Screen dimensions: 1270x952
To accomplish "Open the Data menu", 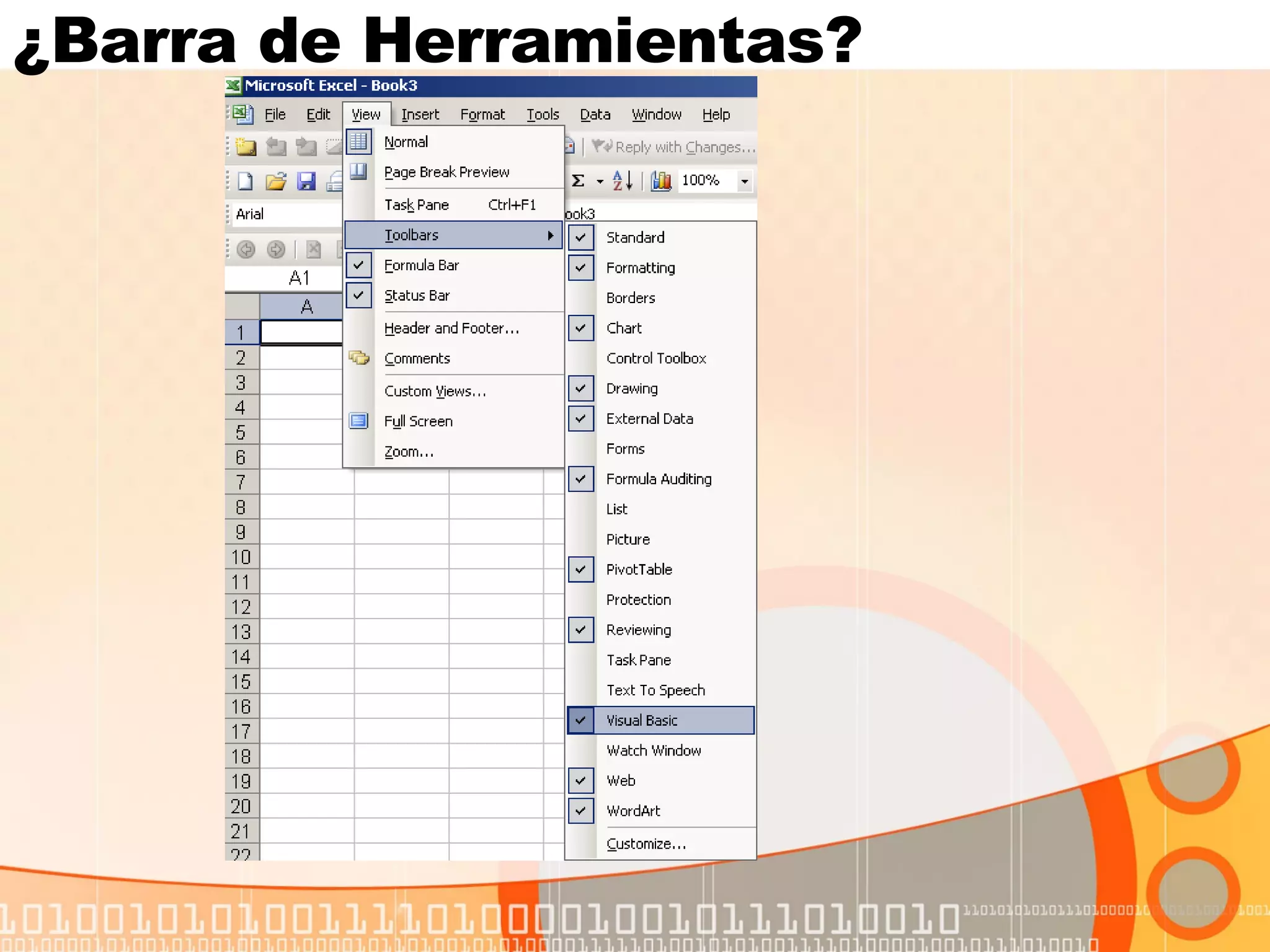I will [595, 115].
